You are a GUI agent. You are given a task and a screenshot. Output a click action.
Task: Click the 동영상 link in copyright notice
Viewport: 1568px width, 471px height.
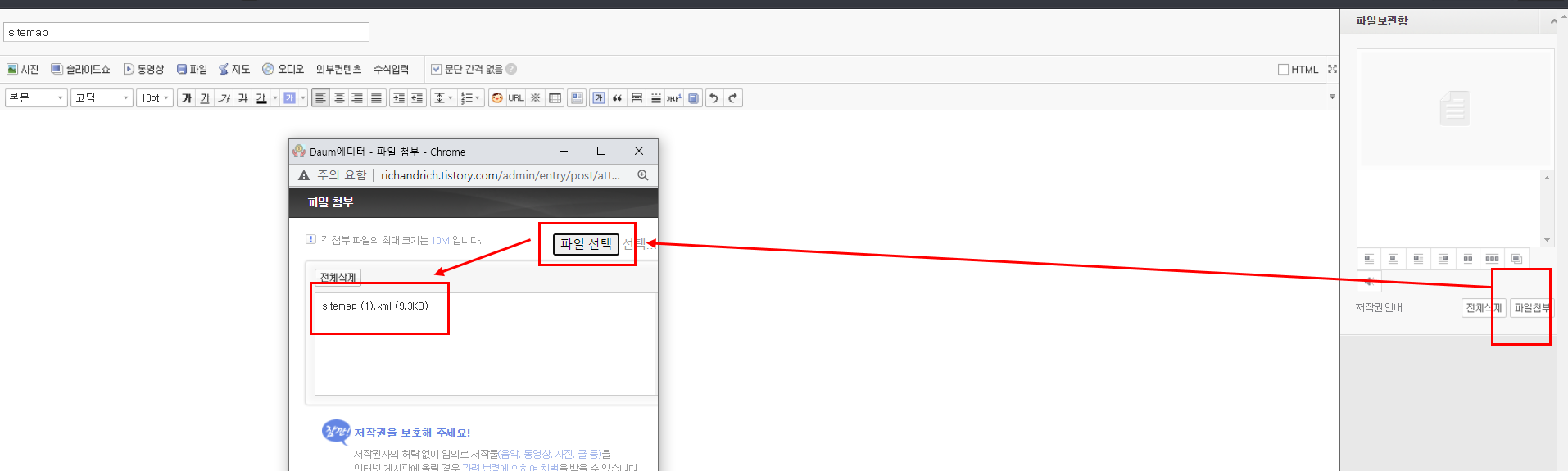point(537,454)
